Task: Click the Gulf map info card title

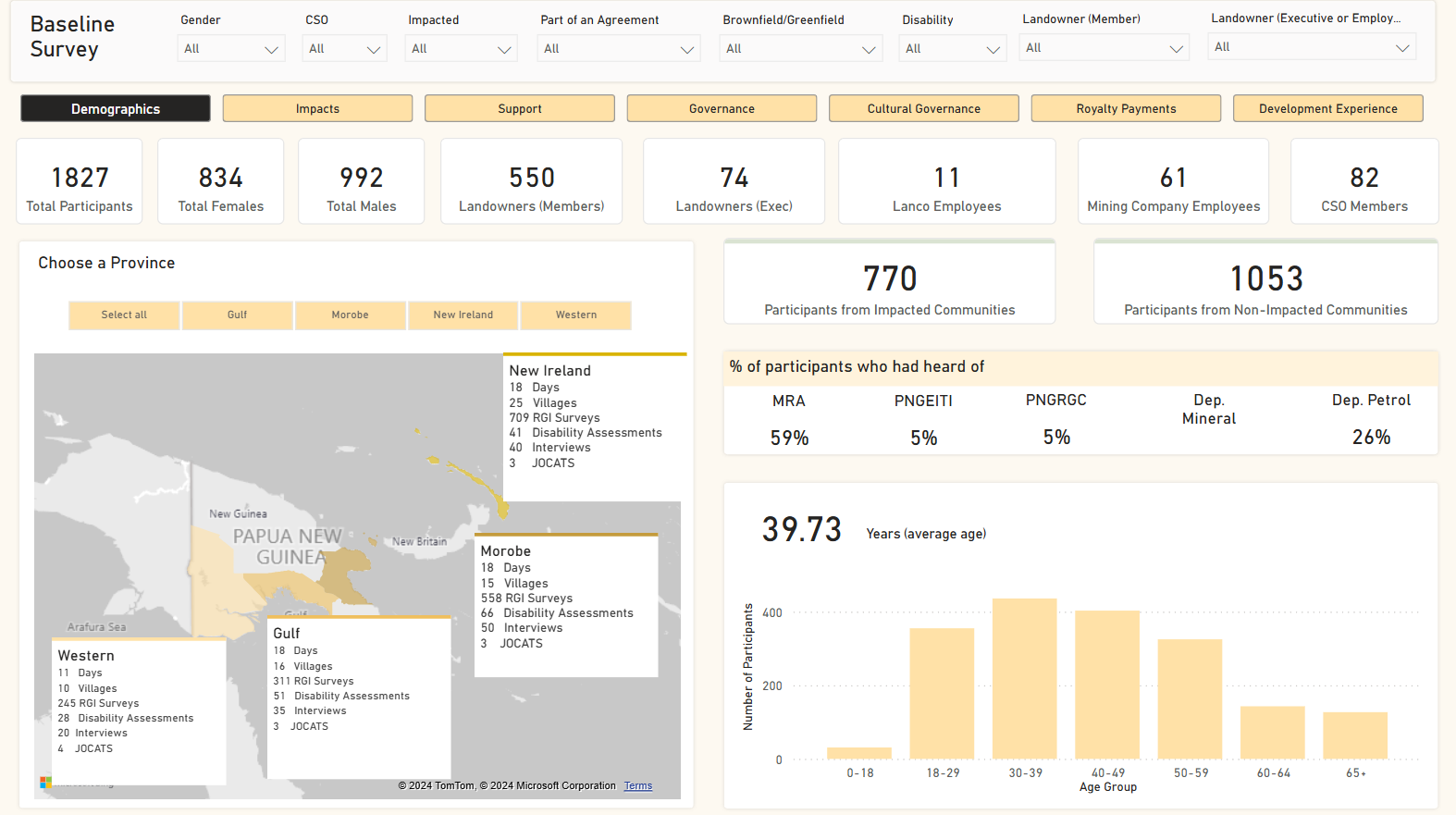Action: pyautogui.click(x=287, y=634)
